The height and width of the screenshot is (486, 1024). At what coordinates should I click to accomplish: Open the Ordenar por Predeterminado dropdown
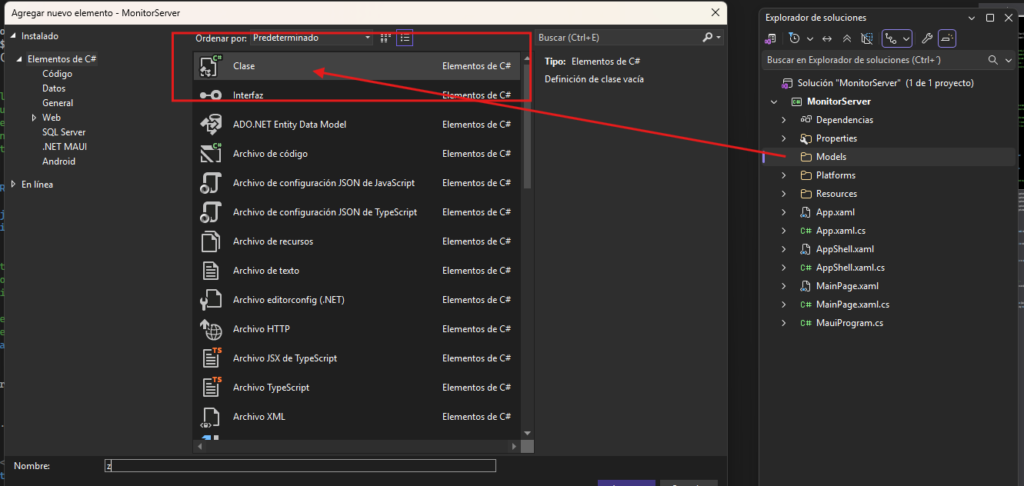pyautogui.click(x=310, y=38)
